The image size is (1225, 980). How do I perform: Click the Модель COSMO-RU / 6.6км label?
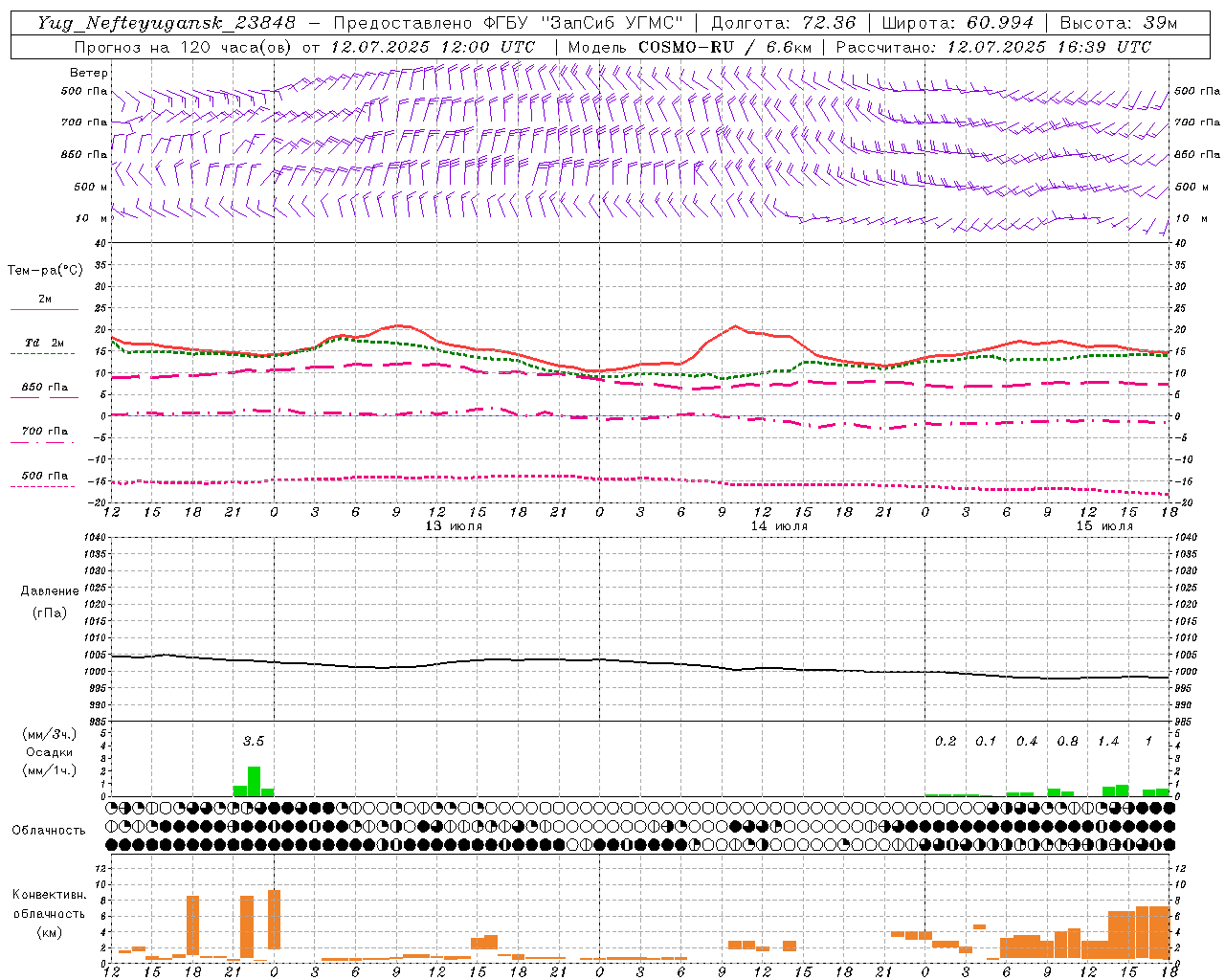click(x=690, y=47)
